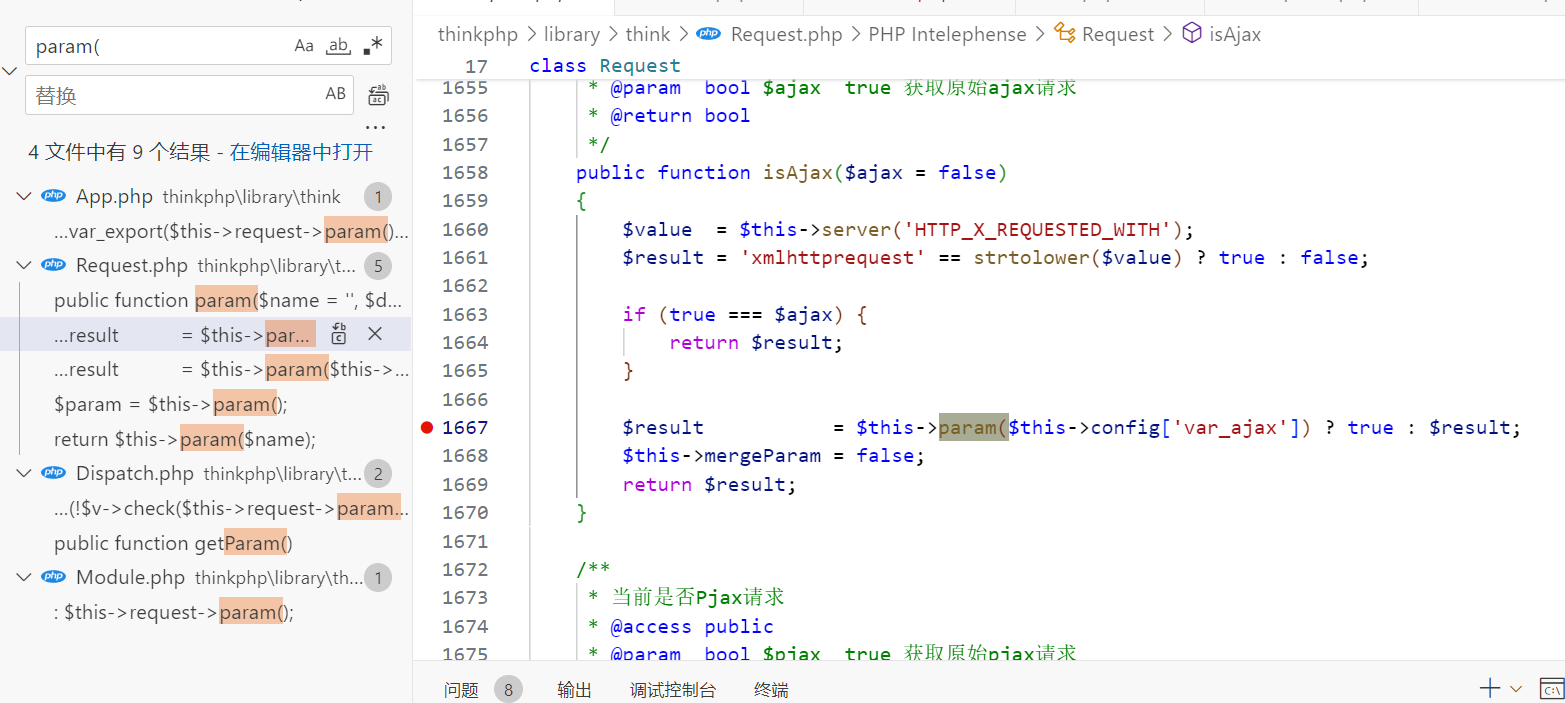Click the breakpoint dot on line 1667

click(x=428, y=428)
